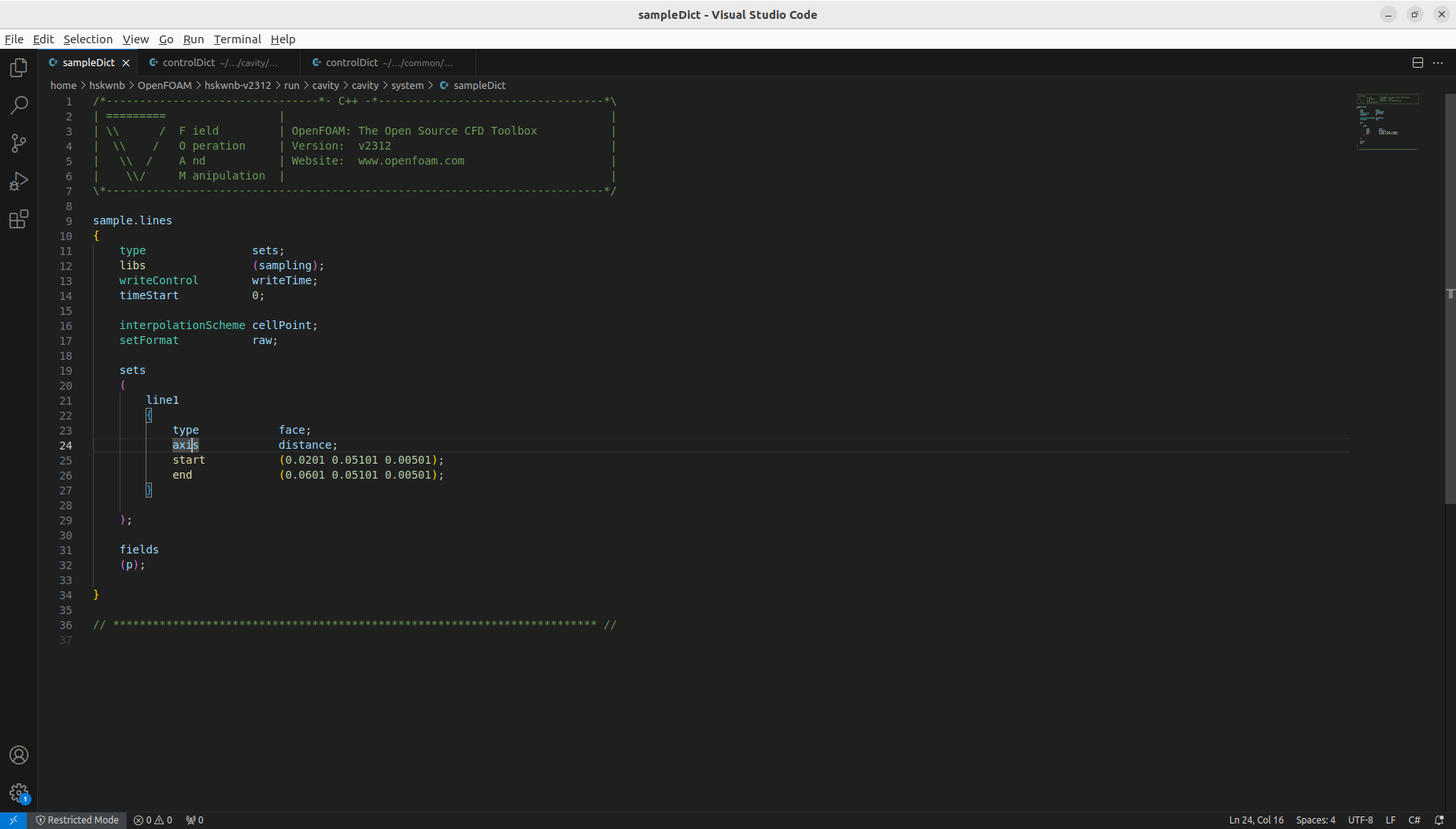This screenshot has height=829, width=1456.
Task: Open notifications bell in status bar
Action: (x=1439, y=820)
